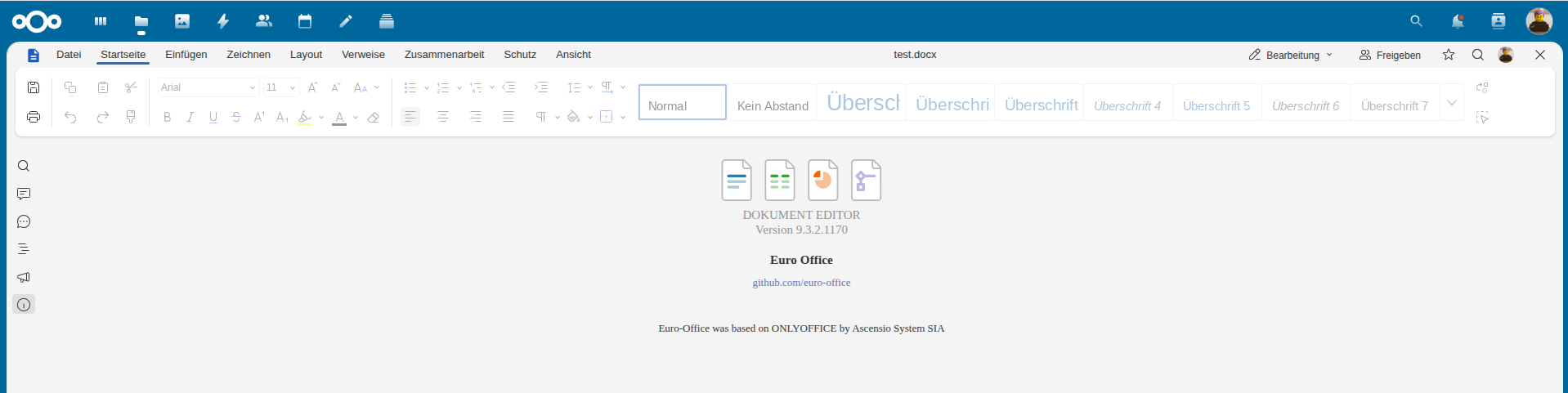
Task: Click the Copy style paintbrush icon
Action: (131, 117)
